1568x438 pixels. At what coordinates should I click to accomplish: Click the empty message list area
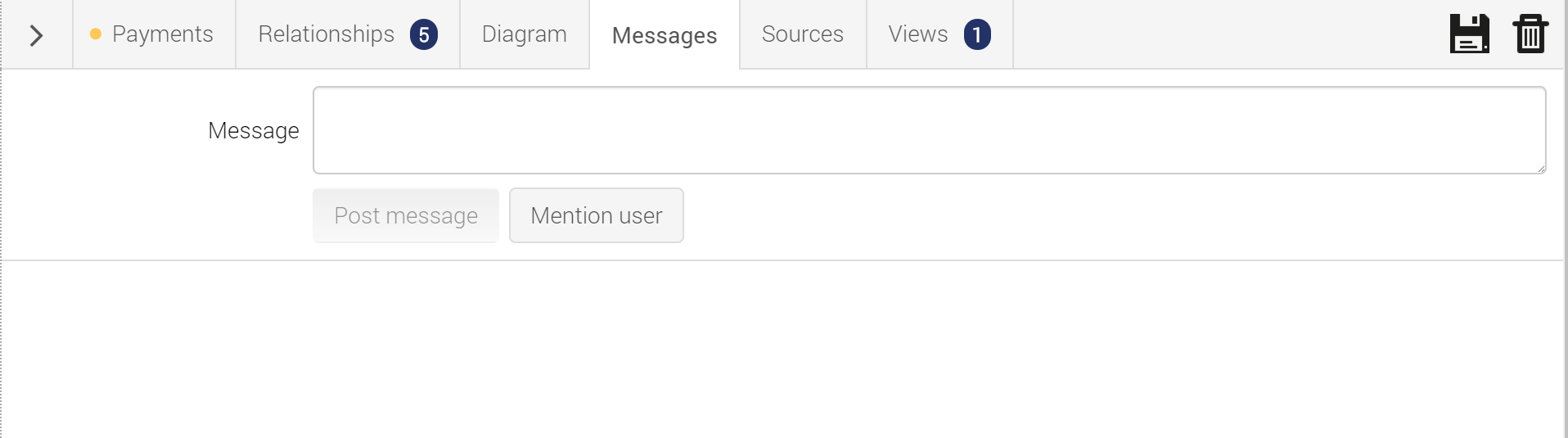(782, 350)
